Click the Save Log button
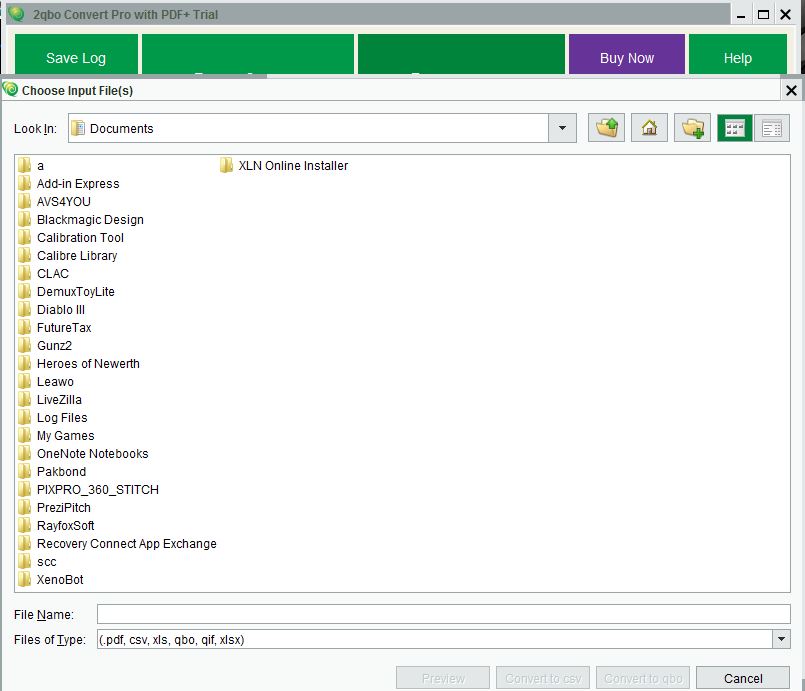 coord(76,55)
